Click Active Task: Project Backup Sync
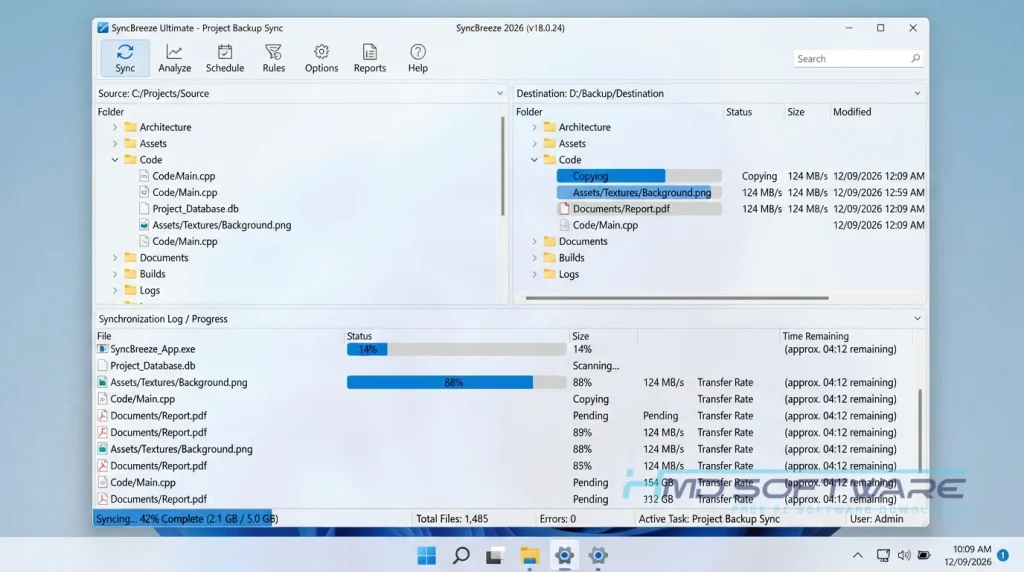This screenshot has width=1024, height=572. tap(709, 519)
